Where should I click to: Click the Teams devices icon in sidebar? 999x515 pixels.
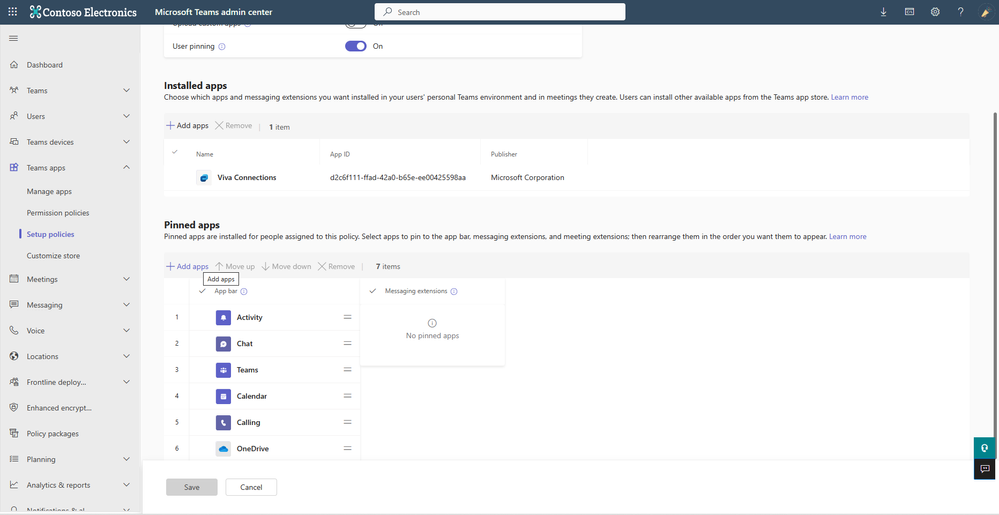(x=14, y=141)
